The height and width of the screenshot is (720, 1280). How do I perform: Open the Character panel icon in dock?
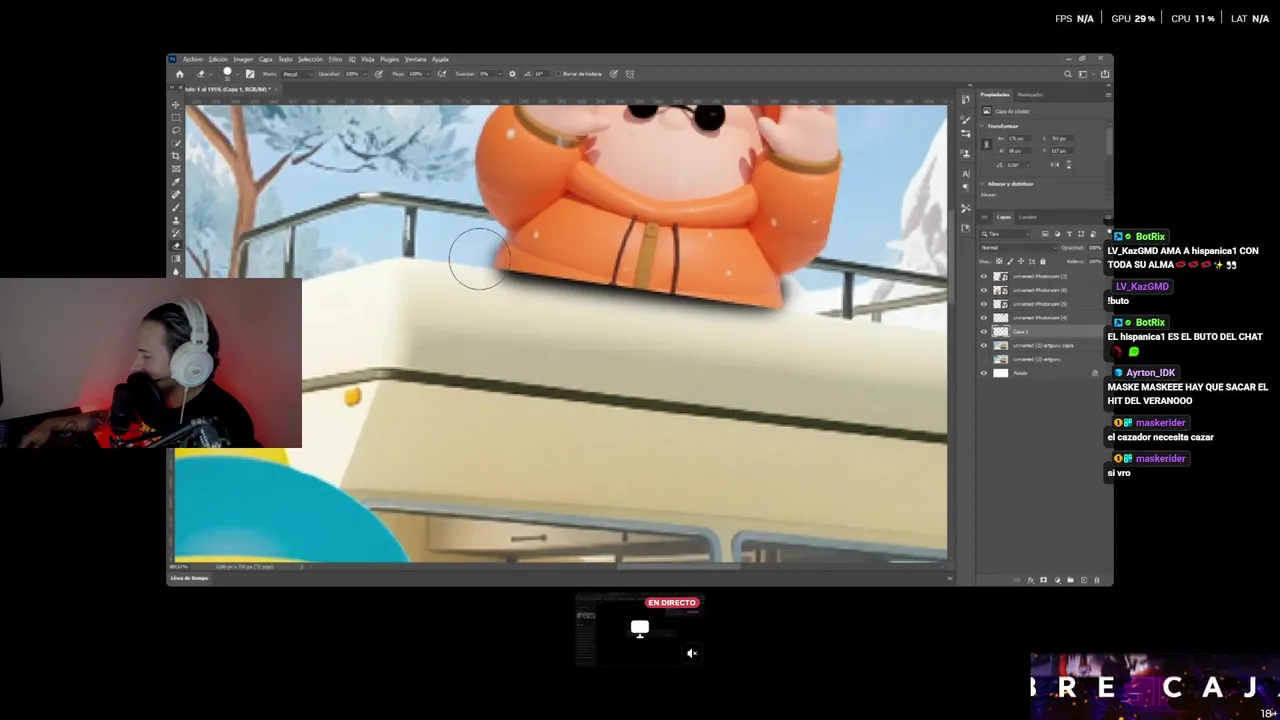965,174
